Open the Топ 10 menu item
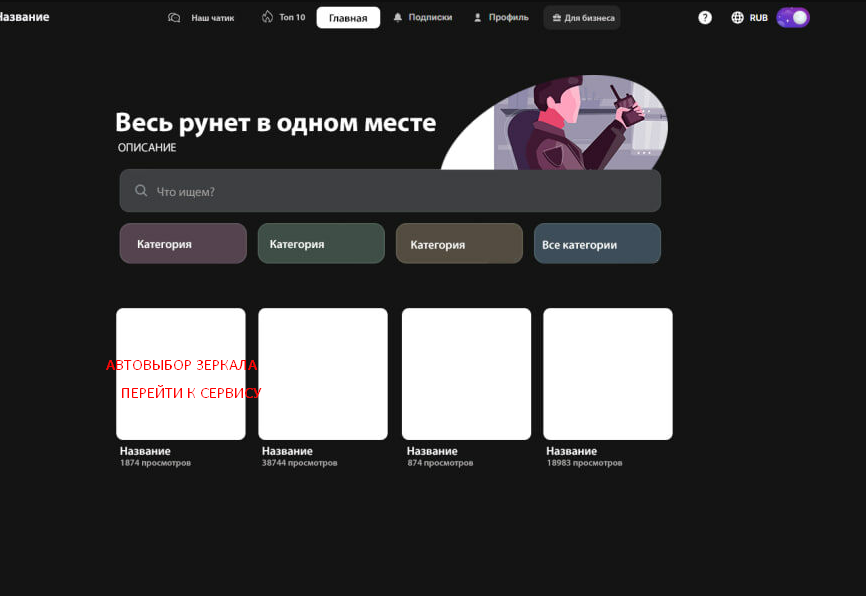Screen dimensions: 866x596 point(292,17)
